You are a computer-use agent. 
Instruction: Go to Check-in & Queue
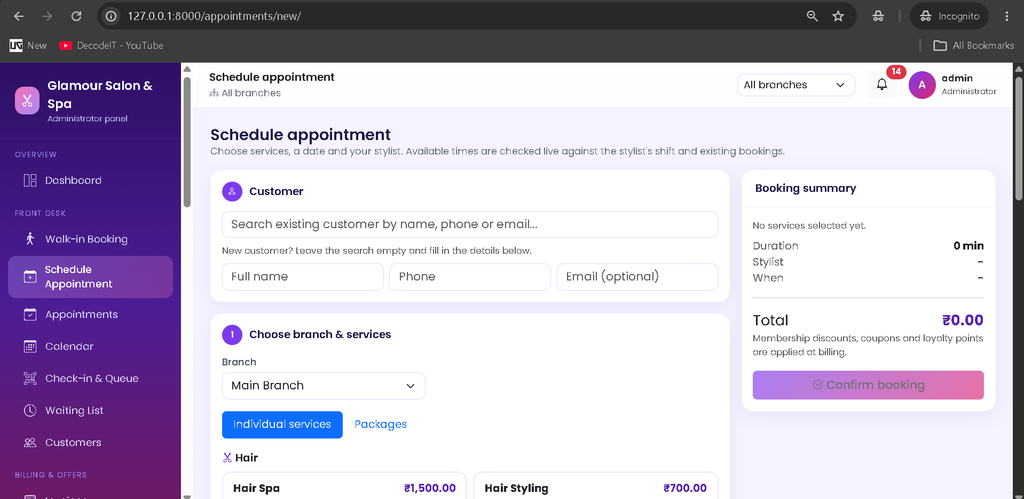90,378
